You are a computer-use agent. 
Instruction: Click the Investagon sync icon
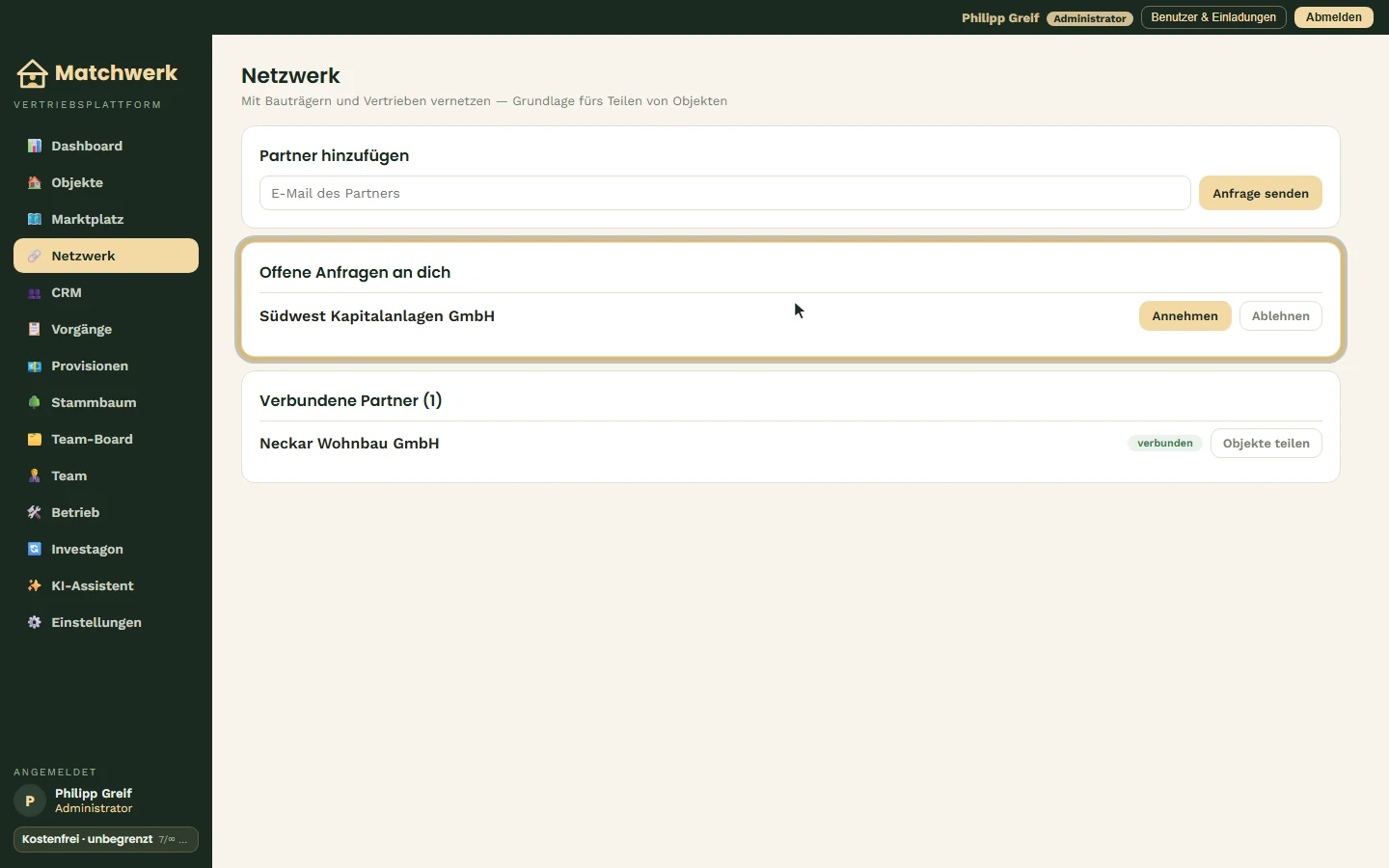point(35,549)
